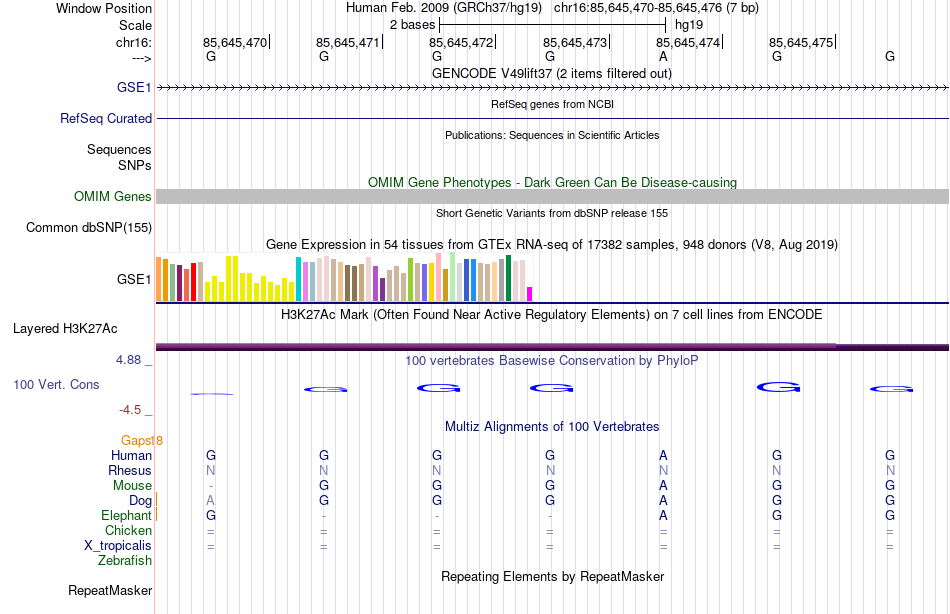Click the GSE1 gene arrow line

pos(552,88)
